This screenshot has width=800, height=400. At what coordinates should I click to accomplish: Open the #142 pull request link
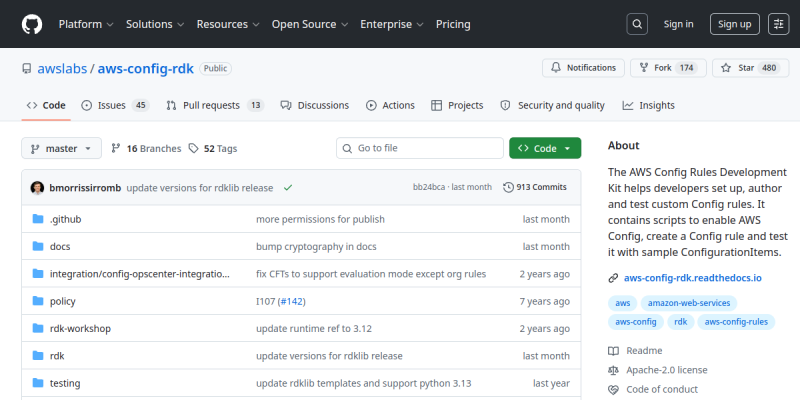click(292, 301)
